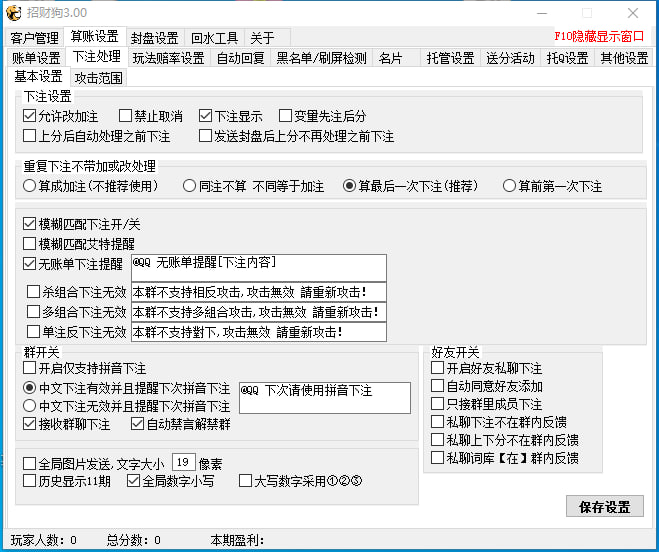The image size is (659, 552).
Task: Select the 玩法赔率设置 tab
Action: click(168, 58)
